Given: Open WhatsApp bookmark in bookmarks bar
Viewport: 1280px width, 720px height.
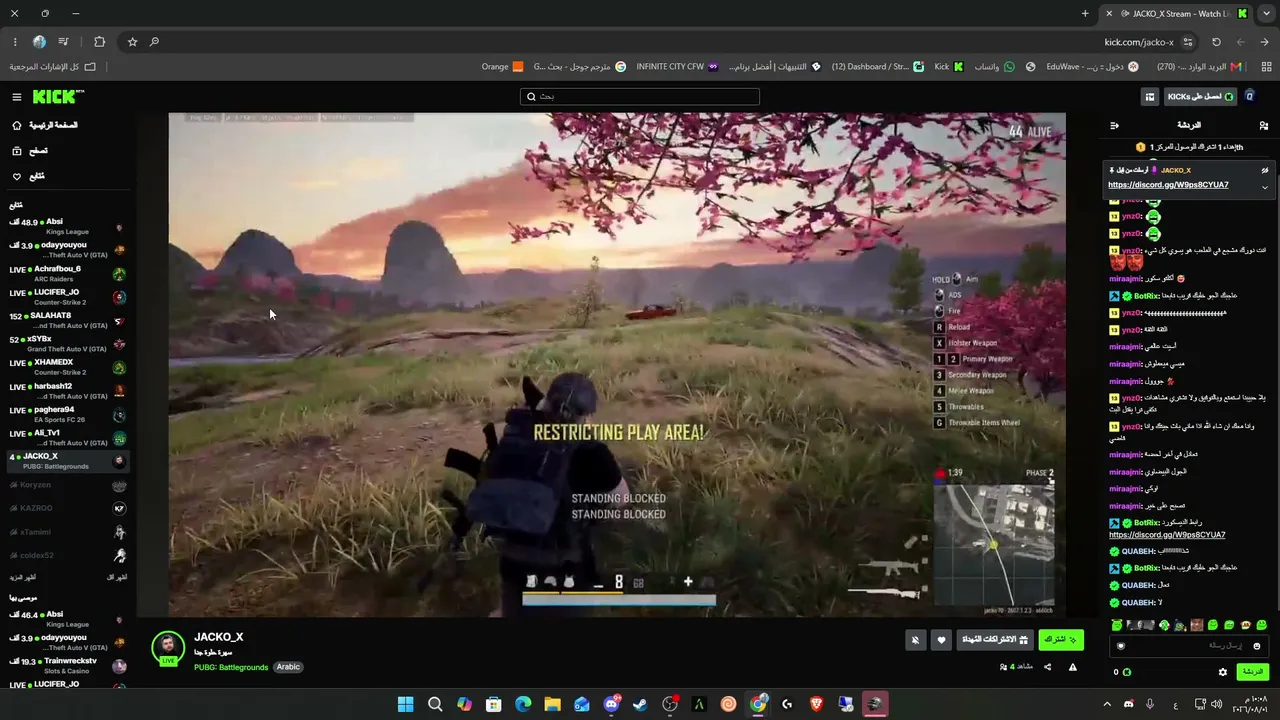Looking at the screenshot, I should click(994, 67).
